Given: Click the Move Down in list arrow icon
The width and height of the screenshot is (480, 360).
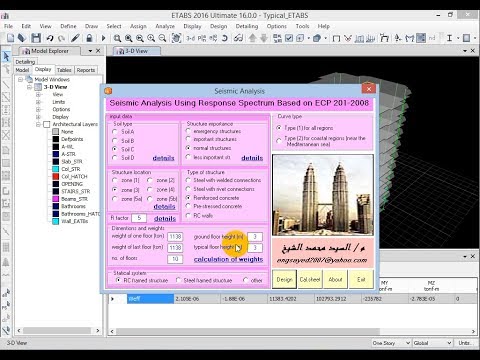Looking at the screenshot, I should click(264, 38).
